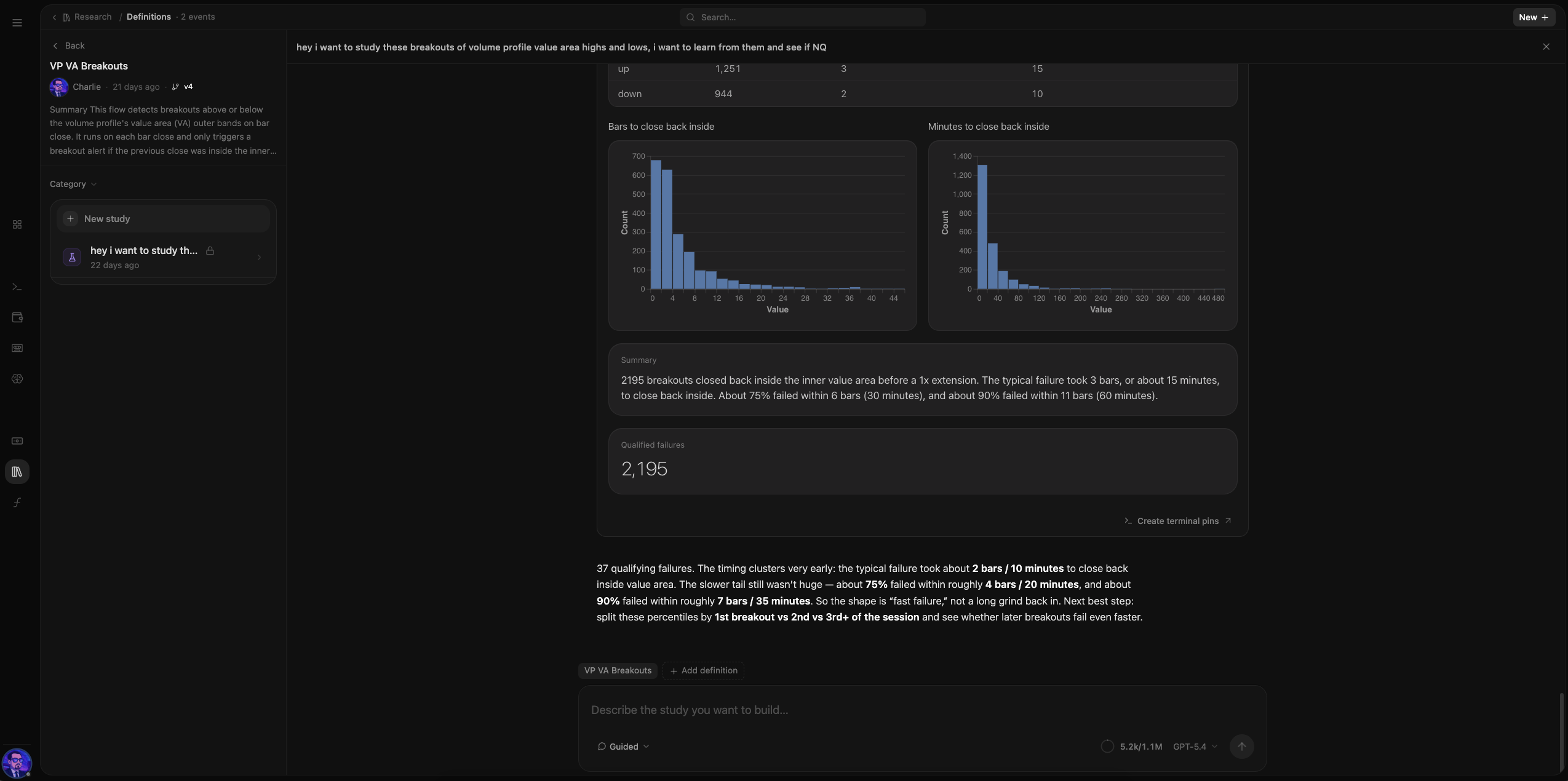
Task: Open the GPT-5.4 model dropdown
Action: click(x=1195, y=747)
